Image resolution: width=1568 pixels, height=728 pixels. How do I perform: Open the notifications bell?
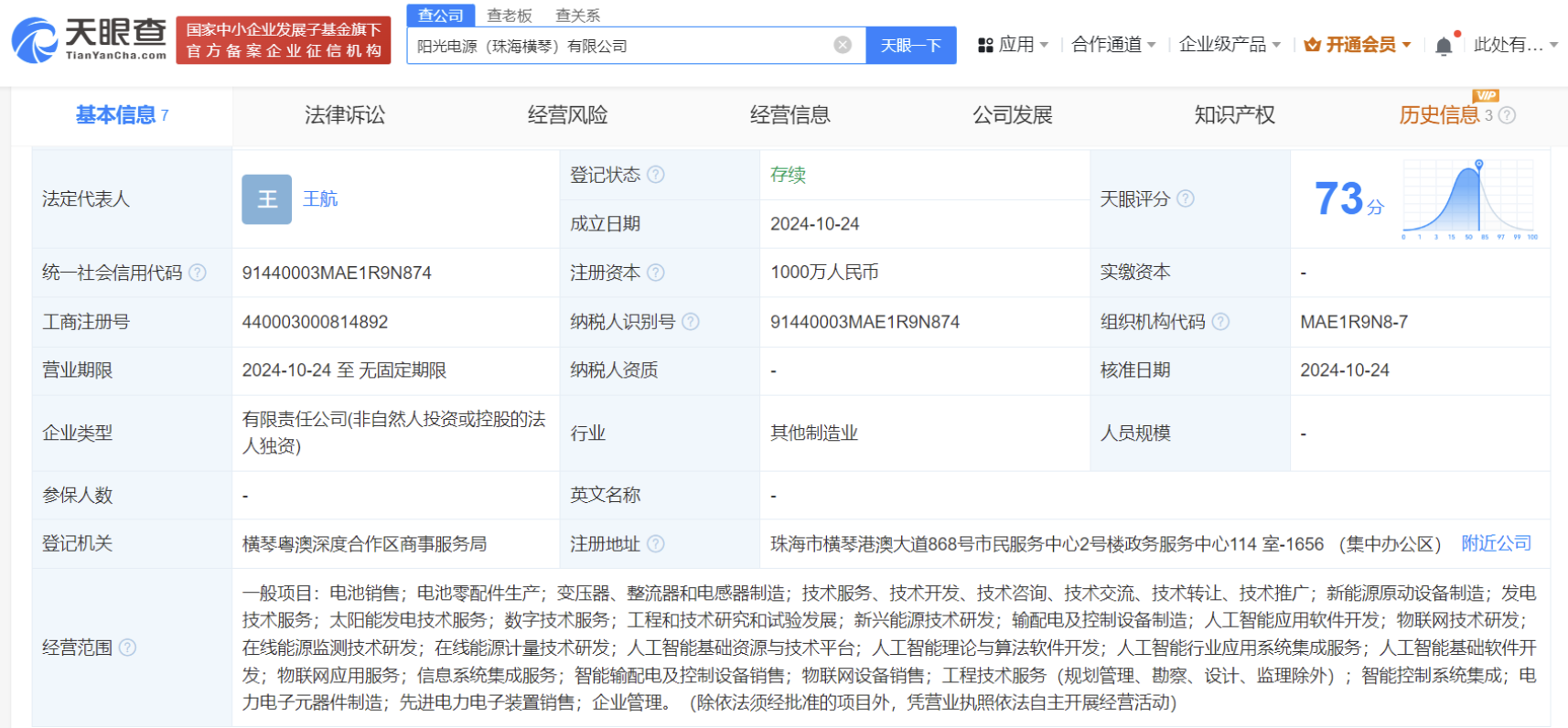(x=1444, y=46)
